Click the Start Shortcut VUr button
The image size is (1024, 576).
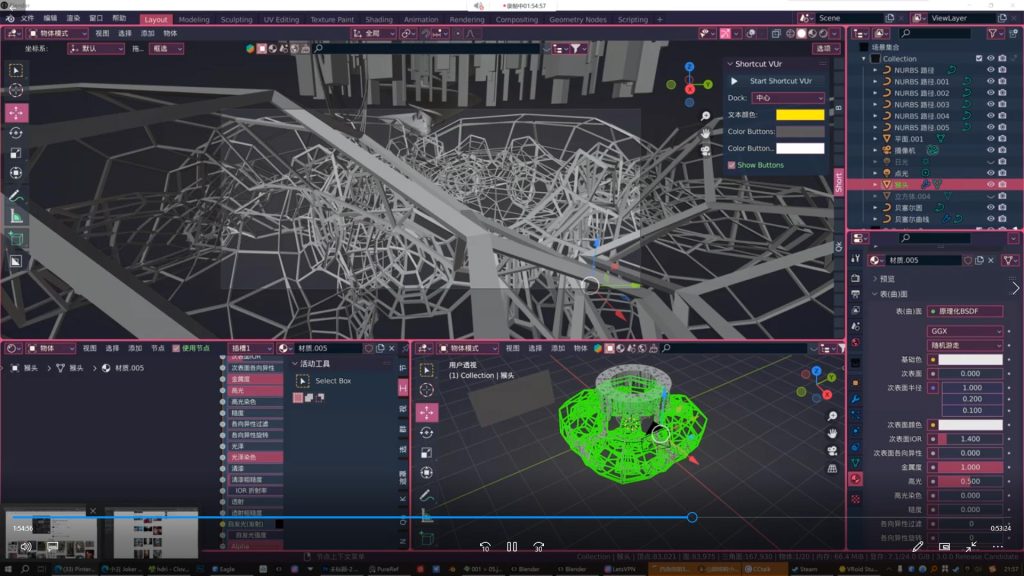776,81
